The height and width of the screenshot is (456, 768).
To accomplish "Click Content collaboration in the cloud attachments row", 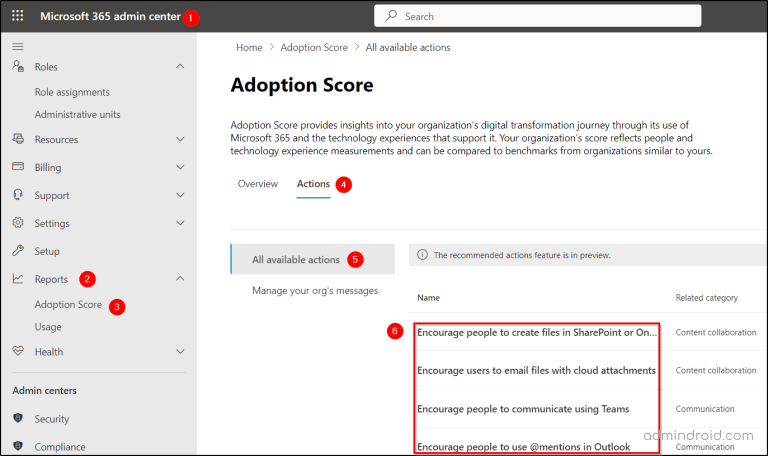I will (x=716, y=370).
